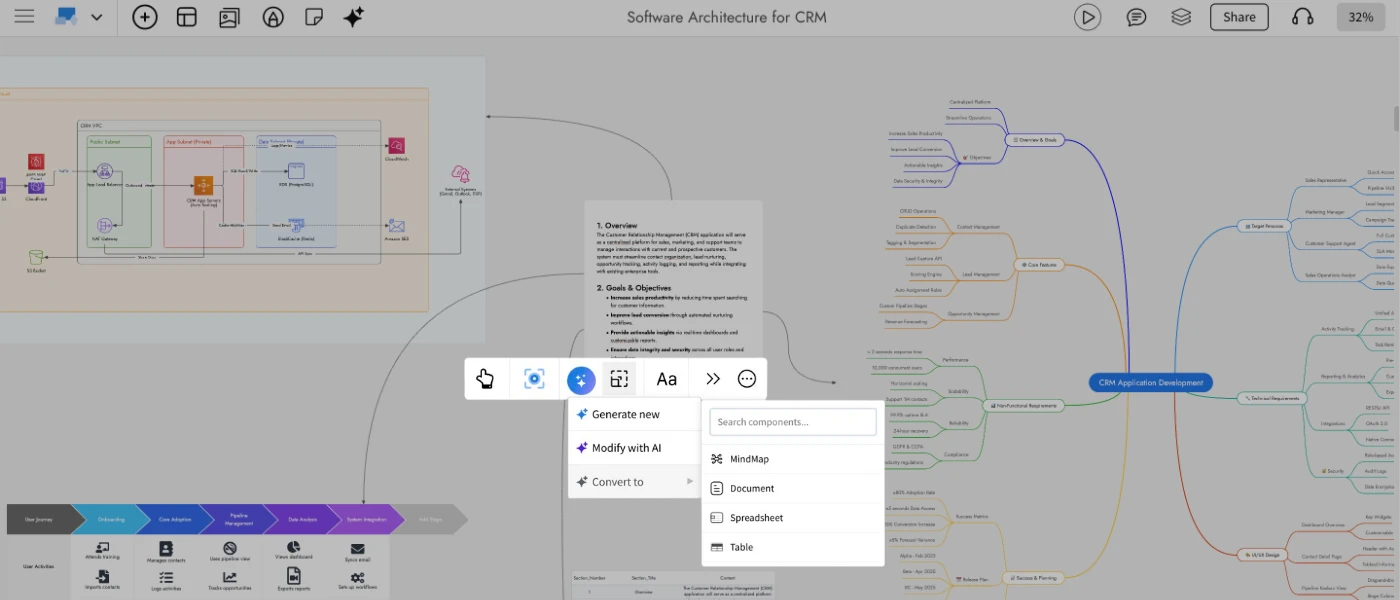Open the AI sparkle assistant in top toolbar
The height and width of the screenshot is (600, 1400).
click(x=355, y=17)
